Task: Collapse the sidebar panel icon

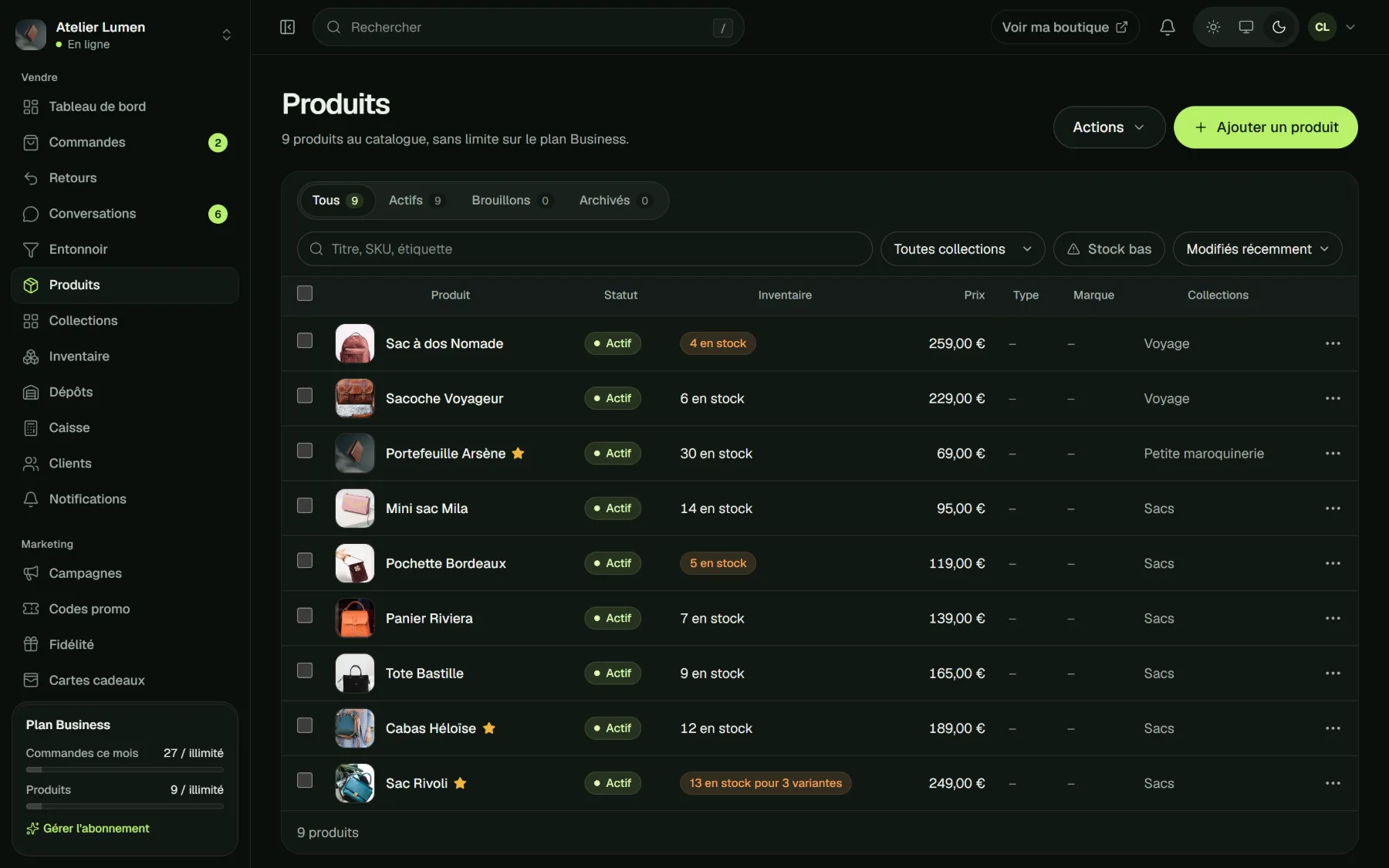Action: click(x=287, y=27)
